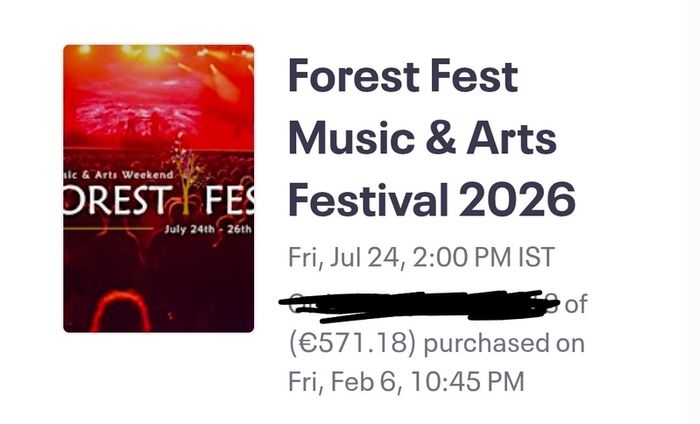700x424 pixels.
Task: Select the Fri, Jul 24, 2:00 PM IST date line
Action: point(421,258)
